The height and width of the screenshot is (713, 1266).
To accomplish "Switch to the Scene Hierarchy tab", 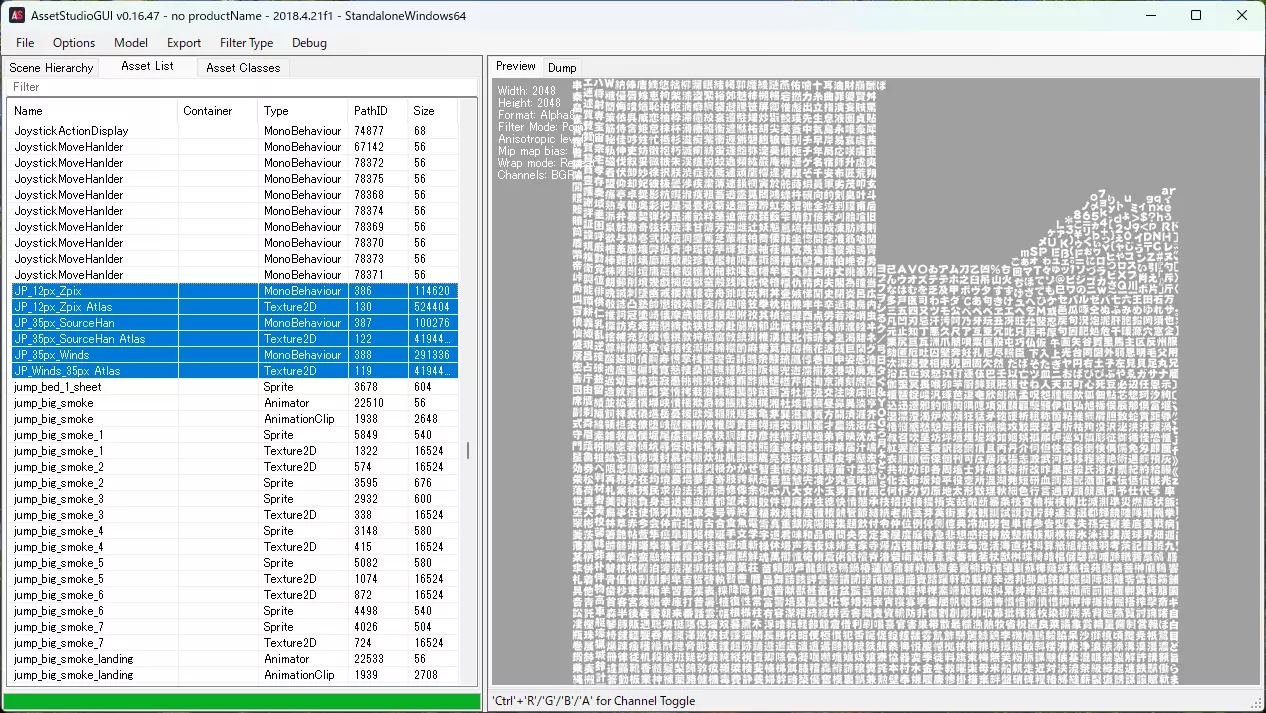I will pos(51,68).
